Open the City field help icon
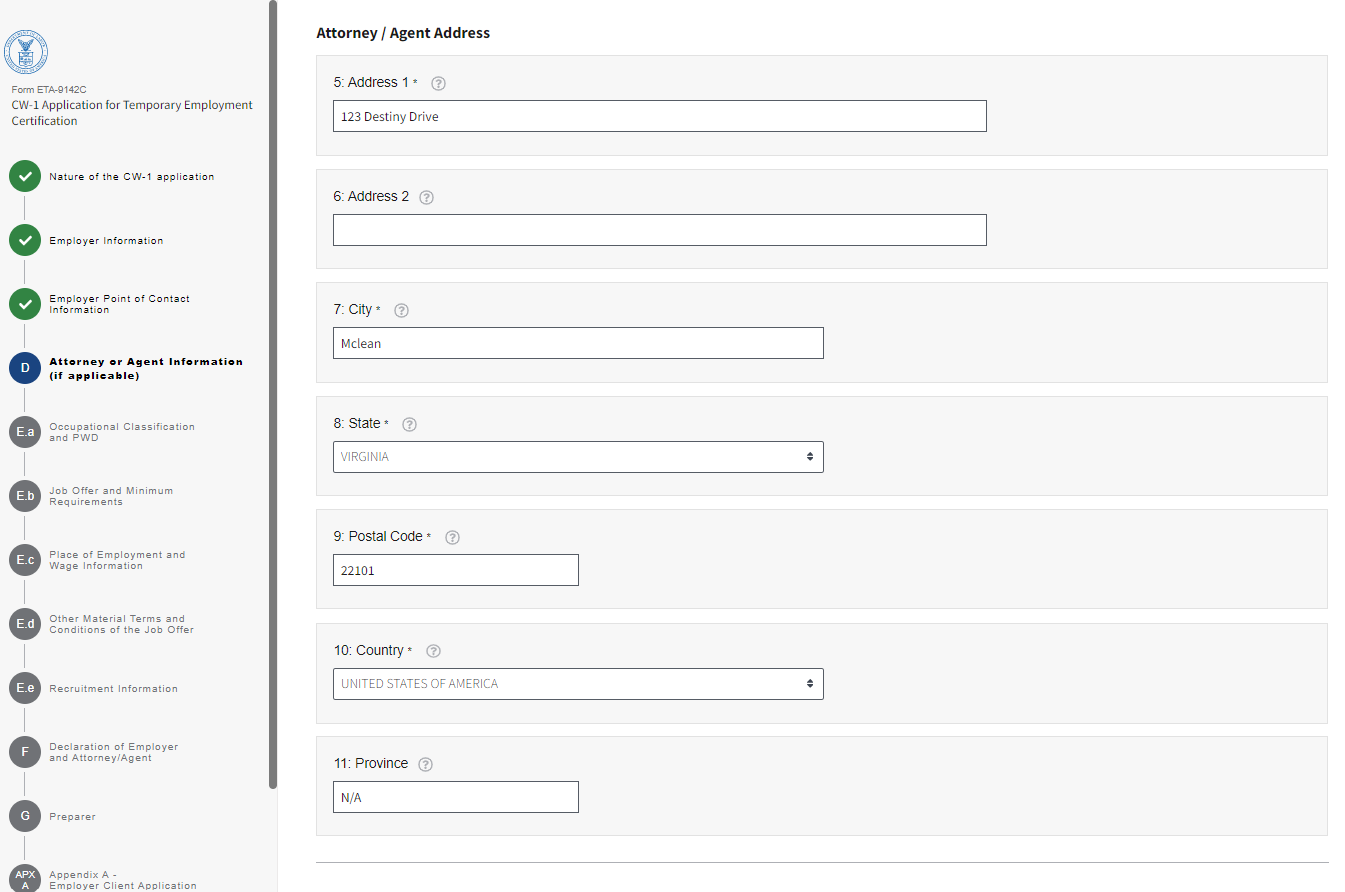 (402, 310)
